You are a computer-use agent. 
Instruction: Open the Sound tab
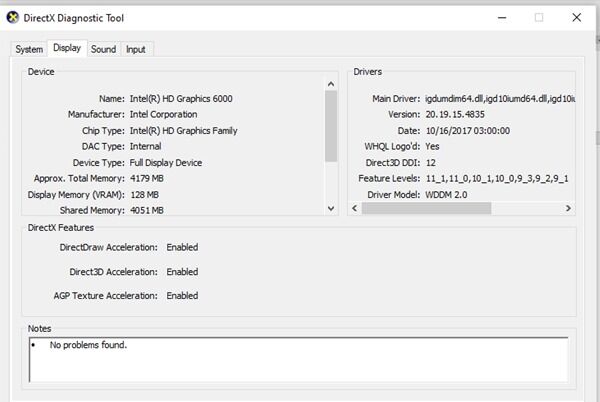pos(103,49)
